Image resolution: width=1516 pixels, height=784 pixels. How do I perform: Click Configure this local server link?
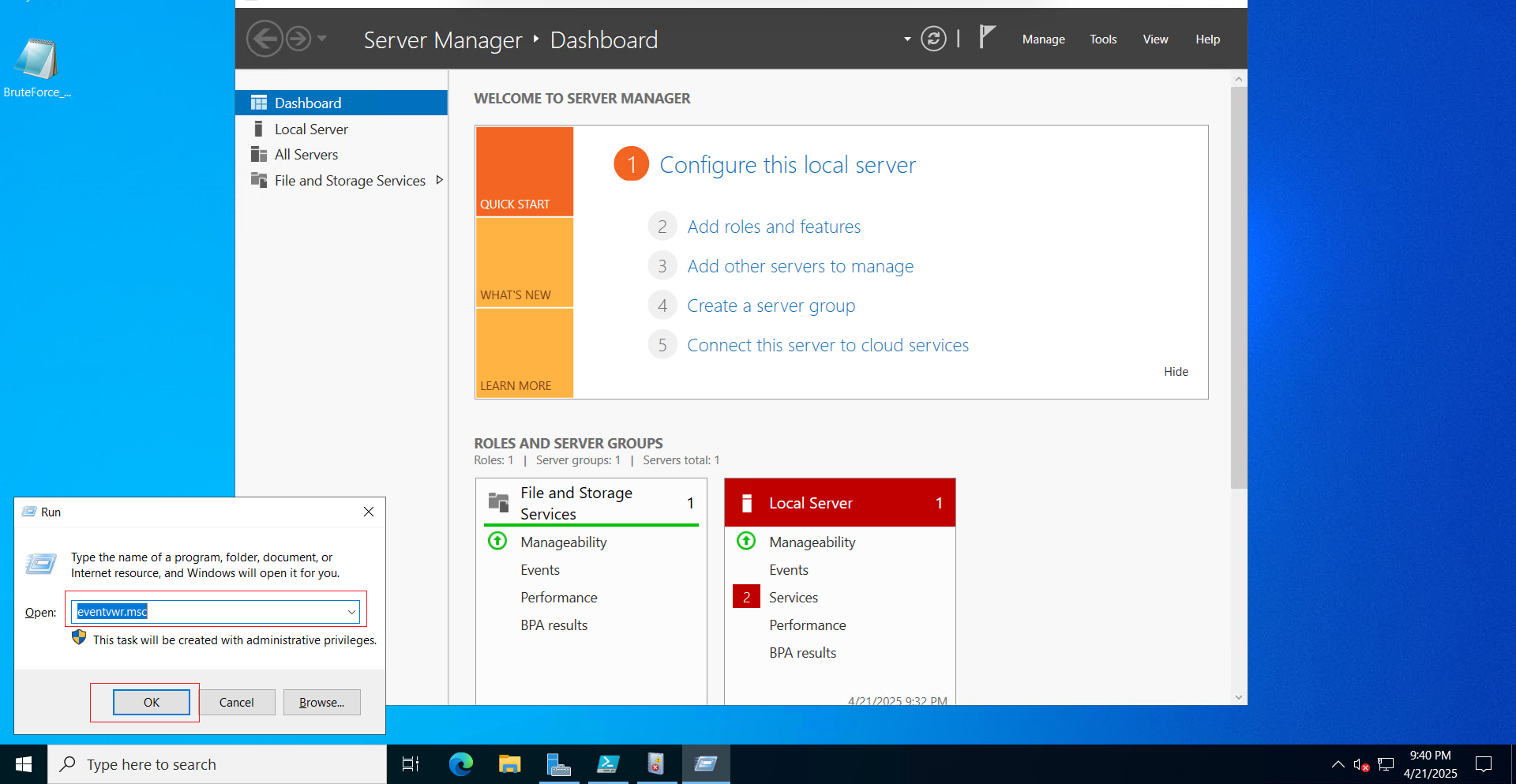pos(787,164)
